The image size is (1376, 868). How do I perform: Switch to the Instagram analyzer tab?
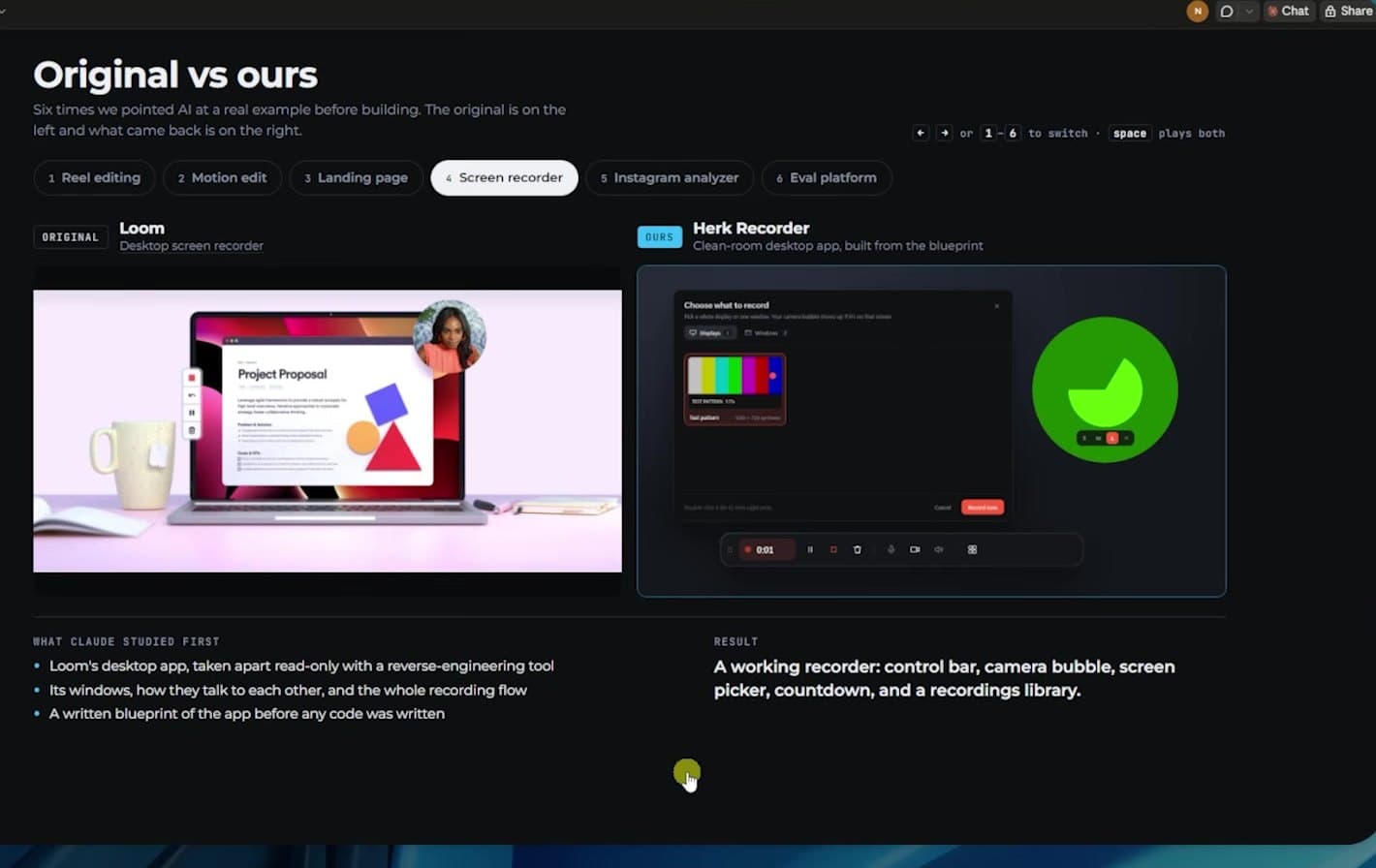pos(669,178)
